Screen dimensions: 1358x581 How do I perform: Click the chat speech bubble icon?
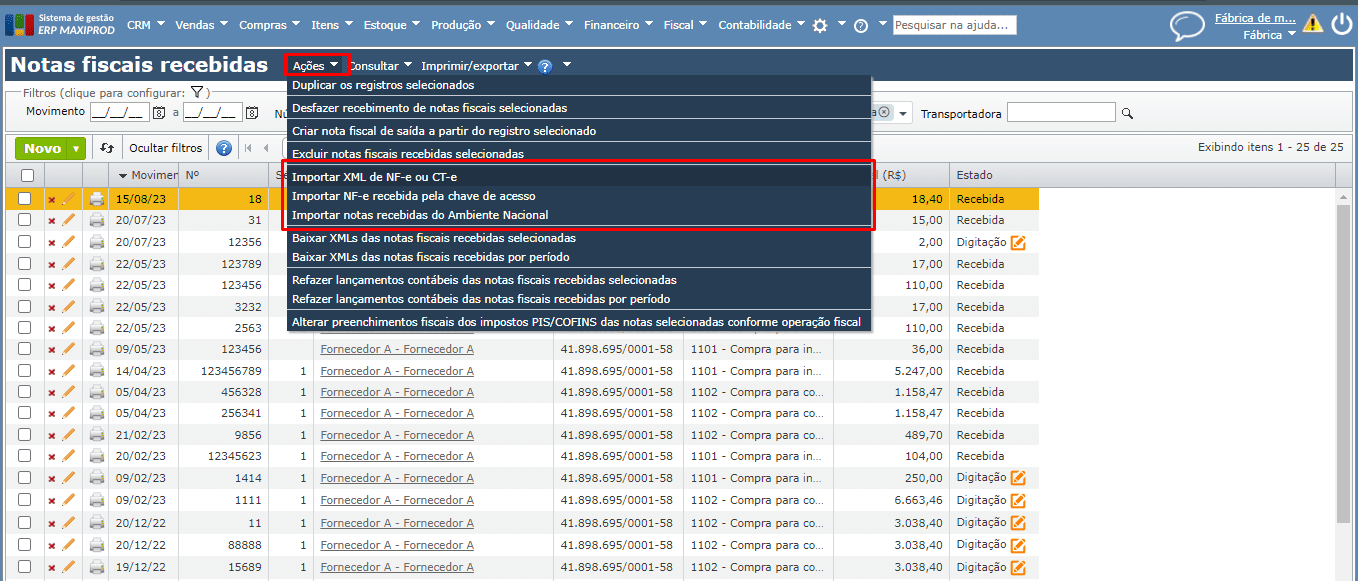(x=1187, y=26)
